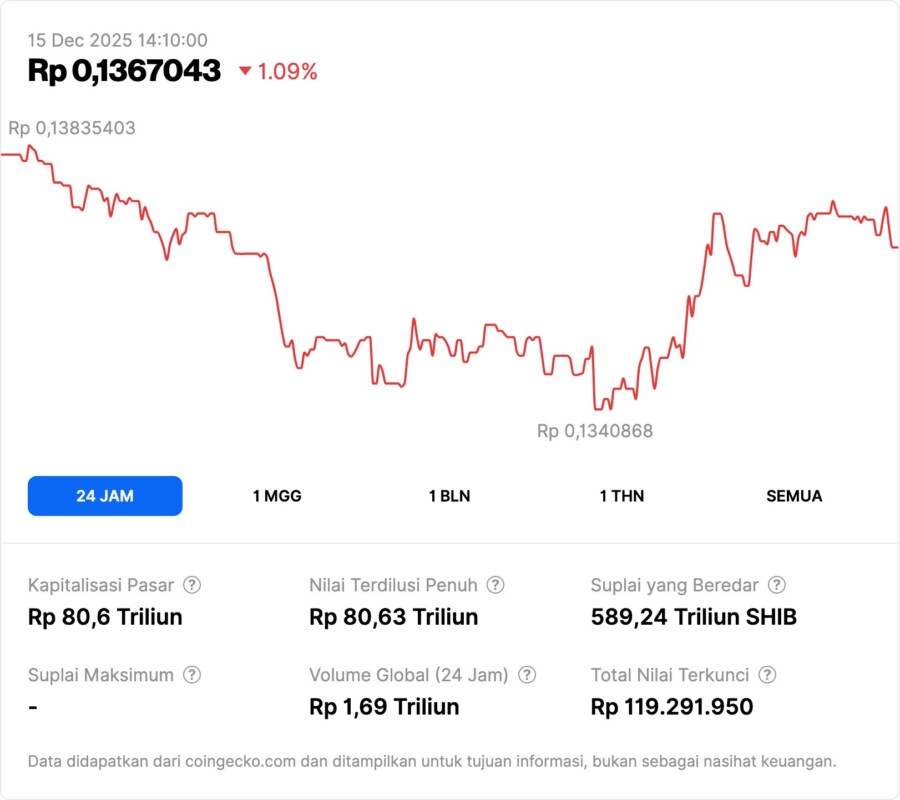This screenshot has width=900, height=800.
Task: Switch the chart to 1 BLN
Action: click(x=449, y=496)
